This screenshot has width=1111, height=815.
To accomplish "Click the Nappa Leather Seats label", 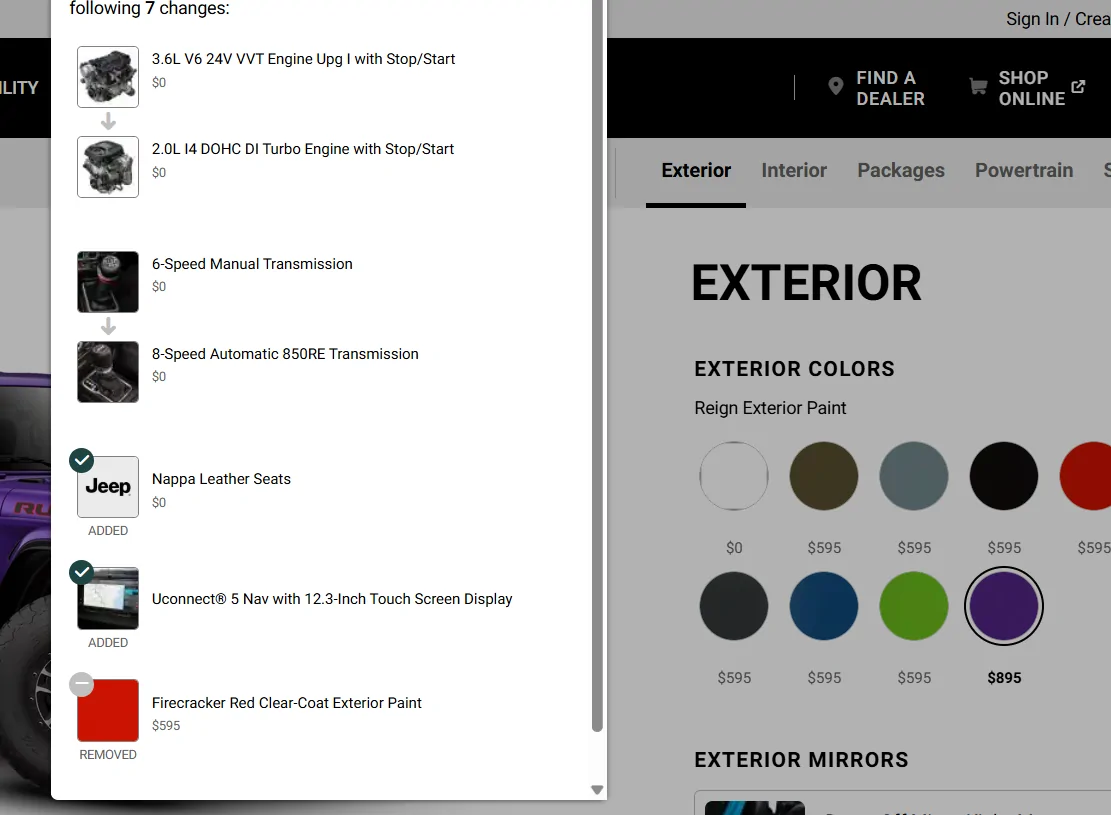I will (x=221, y=479).
